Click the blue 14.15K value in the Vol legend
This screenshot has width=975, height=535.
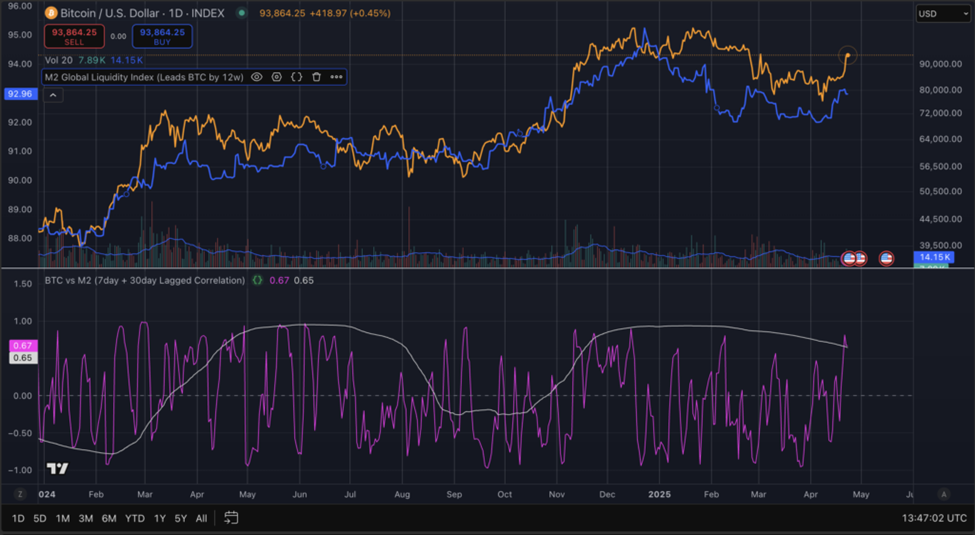(126, 60)
